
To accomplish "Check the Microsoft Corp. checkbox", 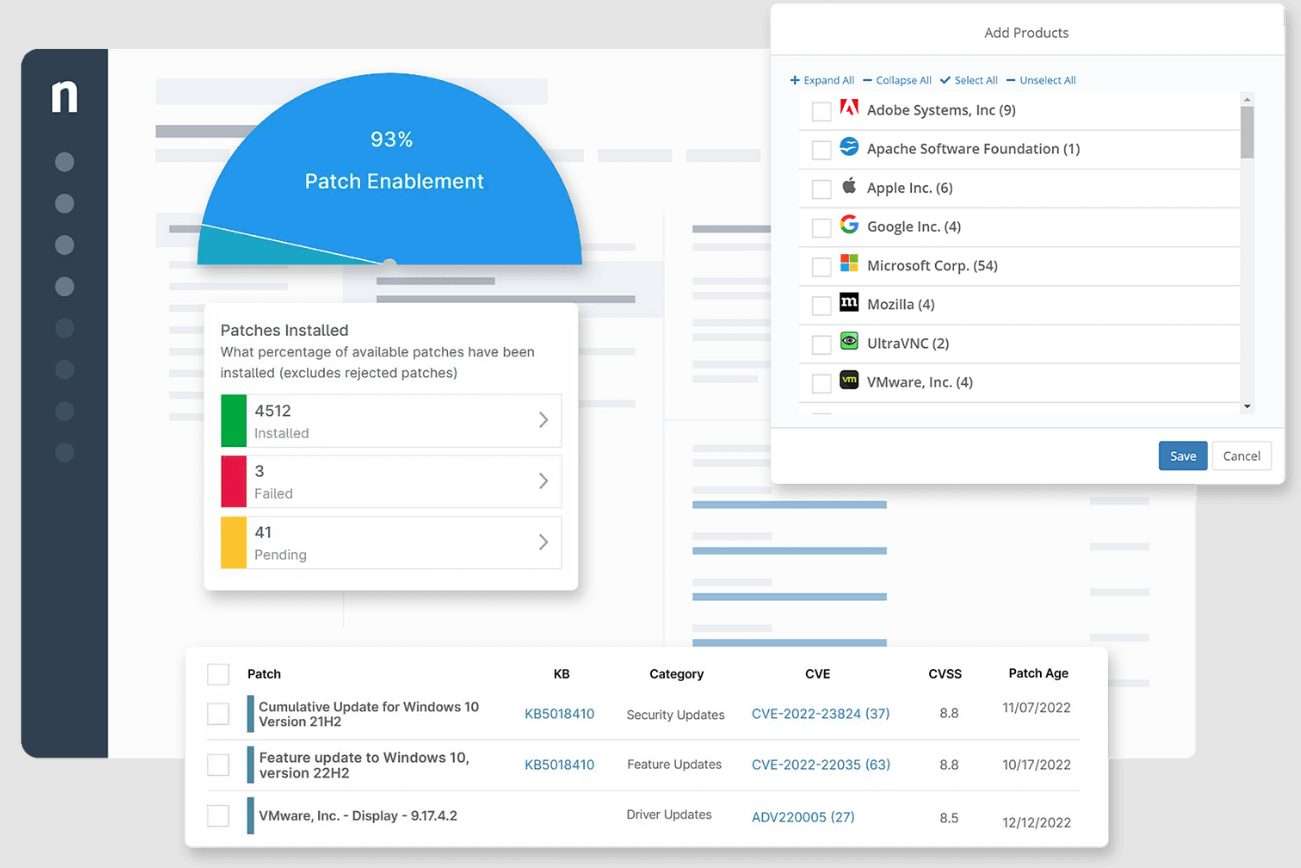I will [x=821, y=267].
